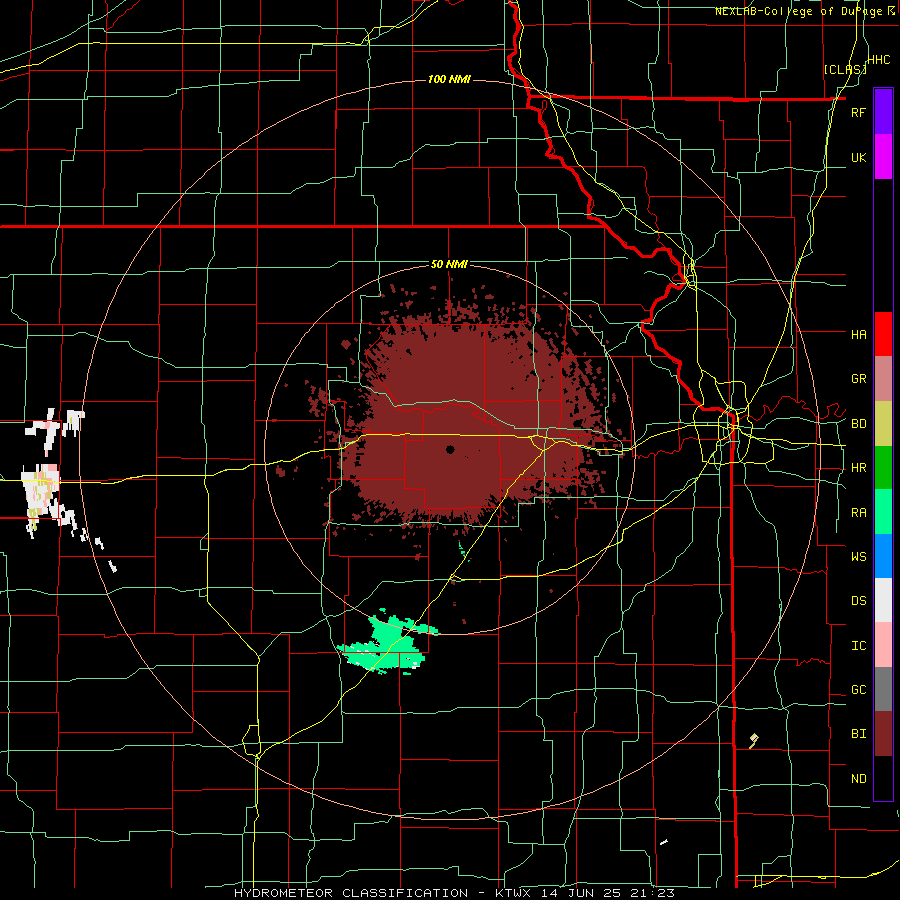
Task: Click the RF legend label
Action: point(858,112)
